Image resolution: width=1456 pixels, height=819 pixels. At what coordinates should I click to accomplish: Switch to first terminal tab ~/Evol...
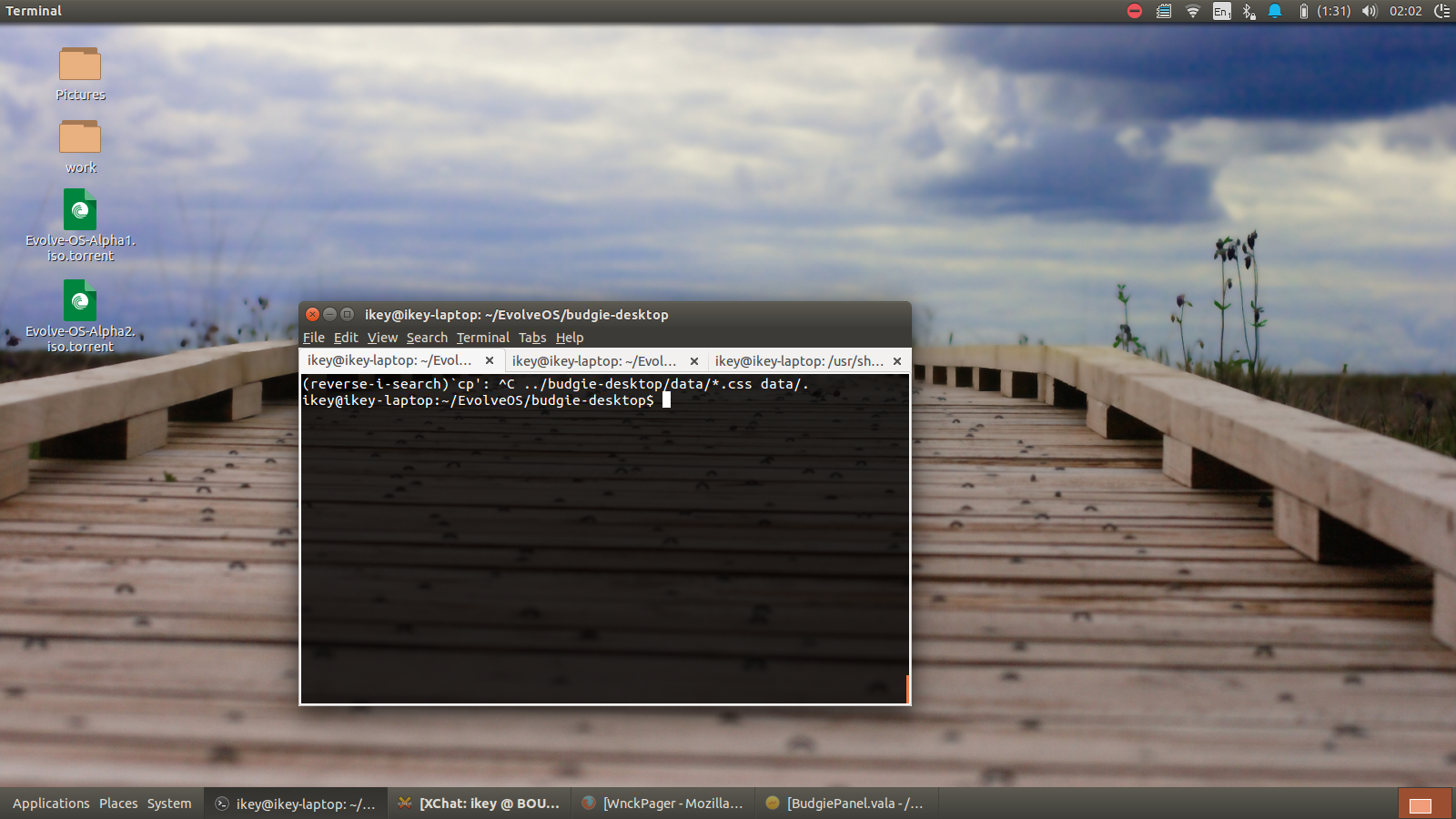click(x=389, y=360)
